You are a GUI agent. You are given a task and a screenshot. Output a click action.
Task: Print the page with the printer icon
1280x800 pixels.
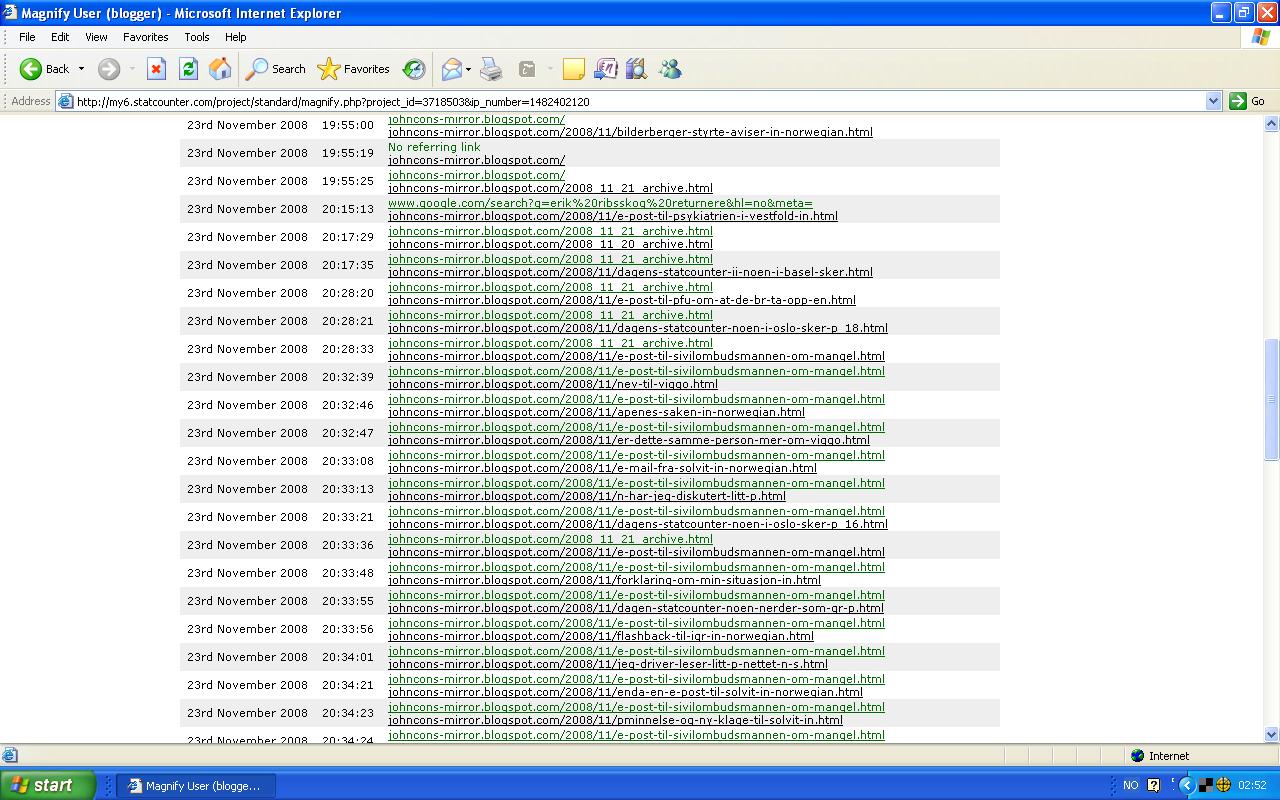click(x=491, y=69)
